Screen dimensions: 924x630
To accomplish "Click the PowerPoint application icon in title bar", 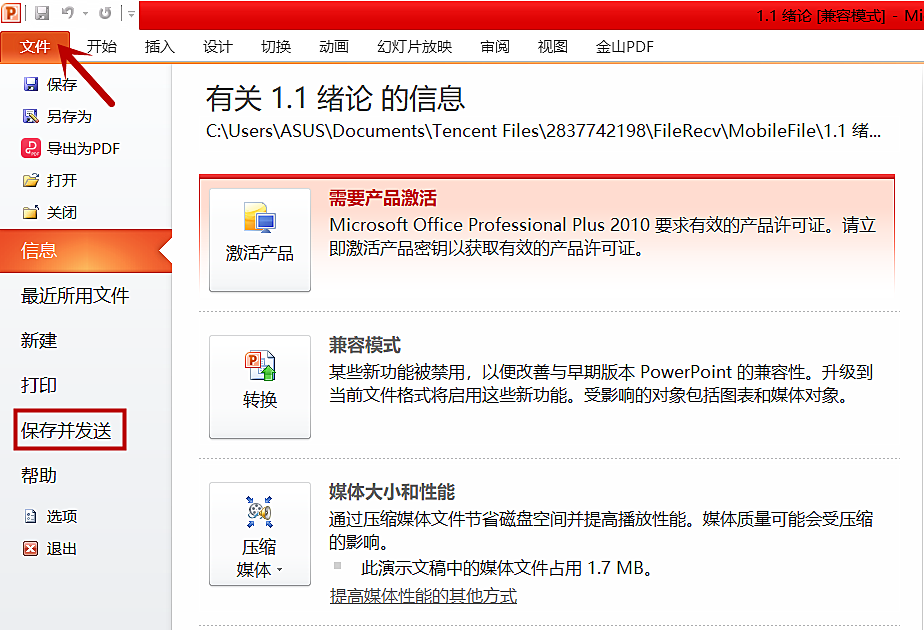I will coord(11,12).
